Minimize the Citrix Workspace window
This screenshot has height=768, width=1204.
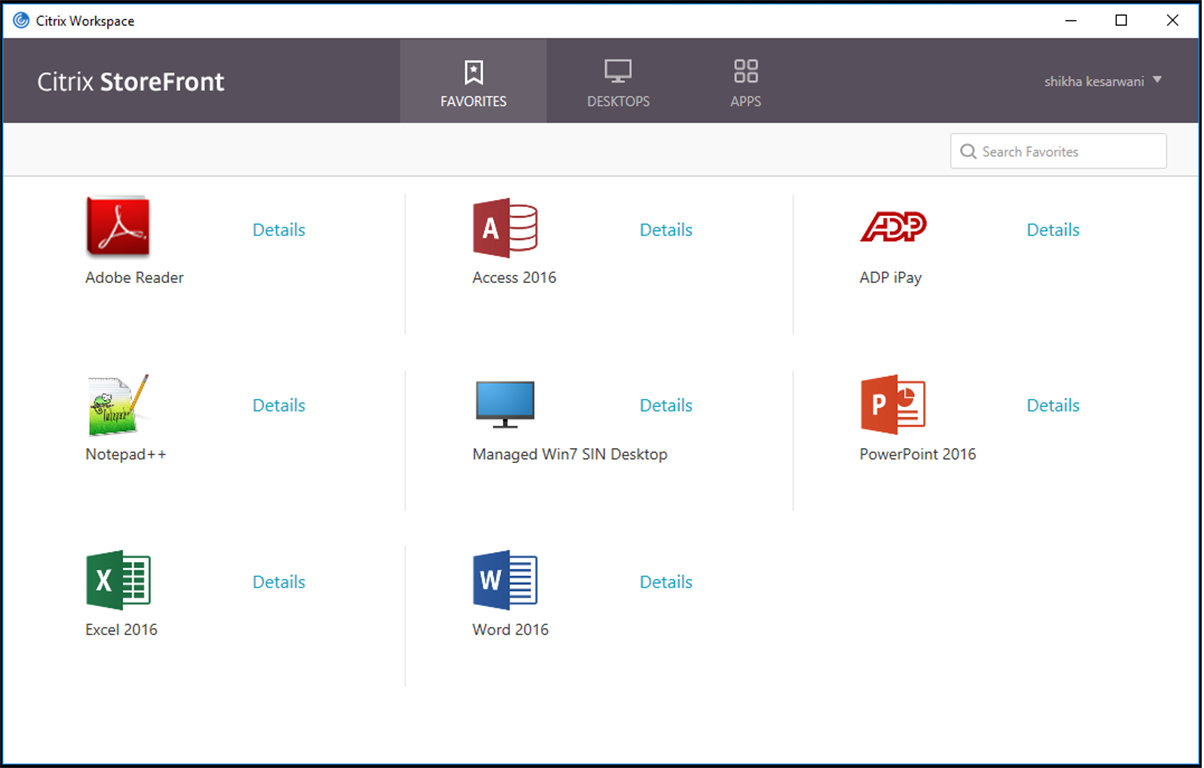pyautogui.click(x=1069, y=20)
